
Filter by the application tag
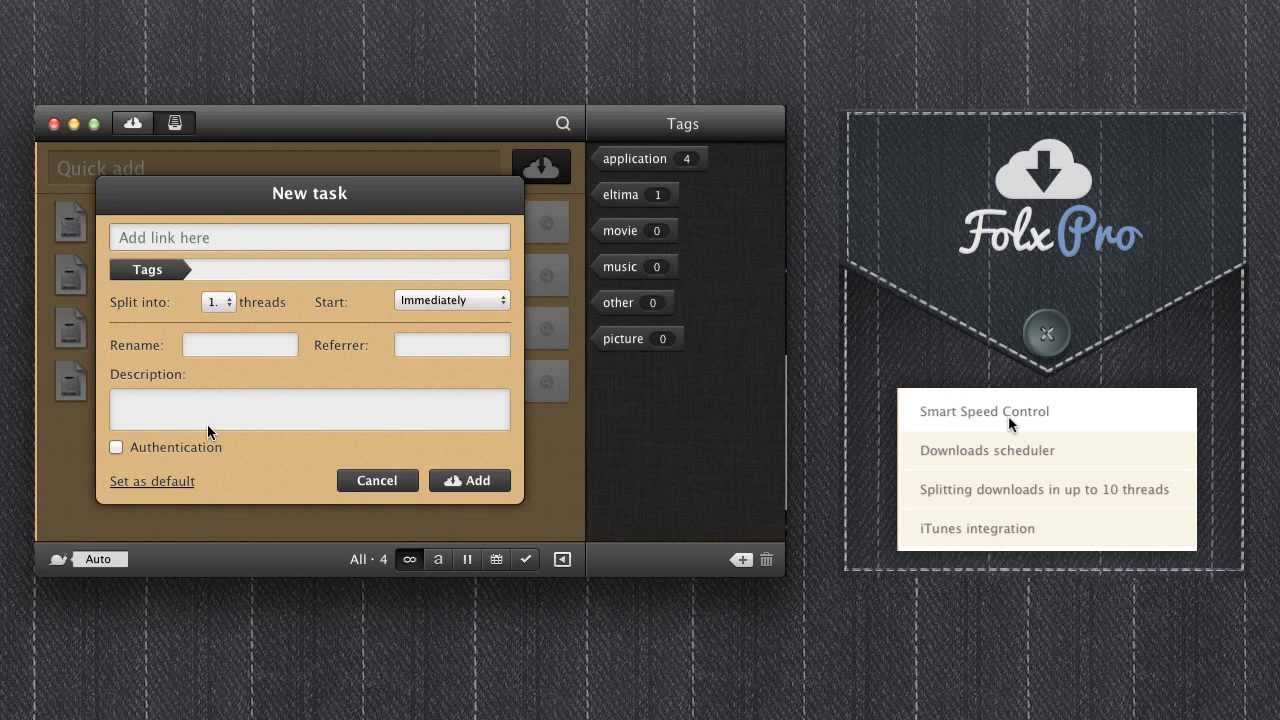tap(648, 159)
